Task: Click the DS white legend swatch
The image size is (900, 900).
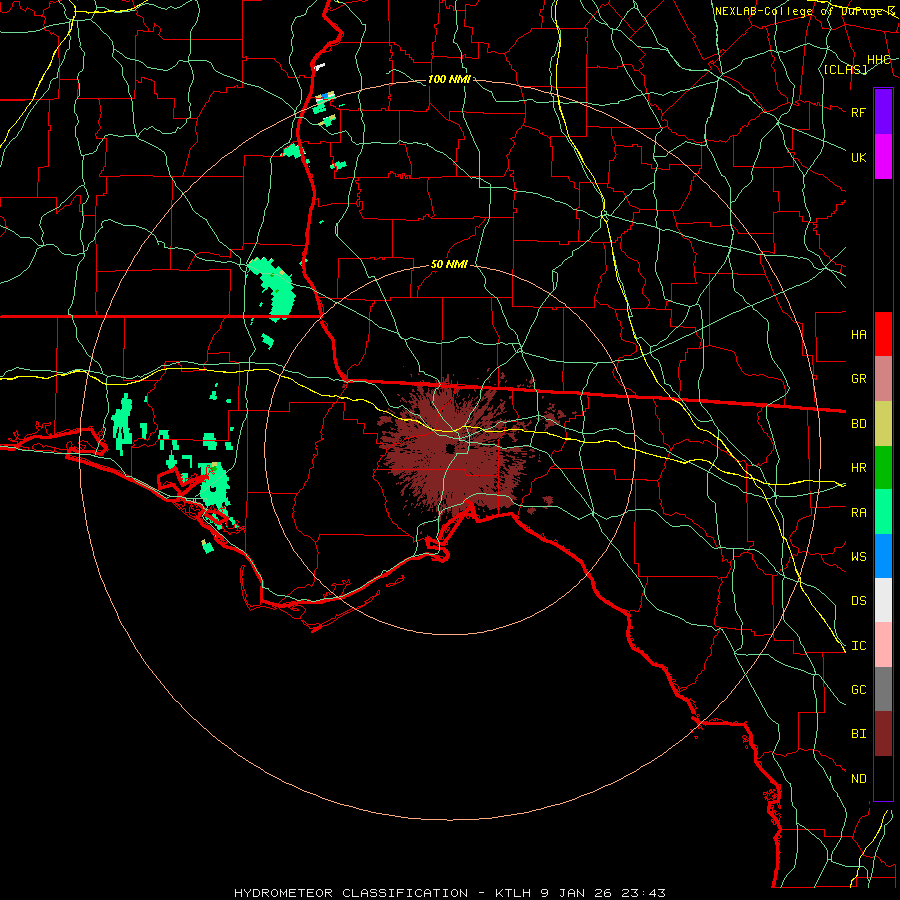Action: [883, 600]
